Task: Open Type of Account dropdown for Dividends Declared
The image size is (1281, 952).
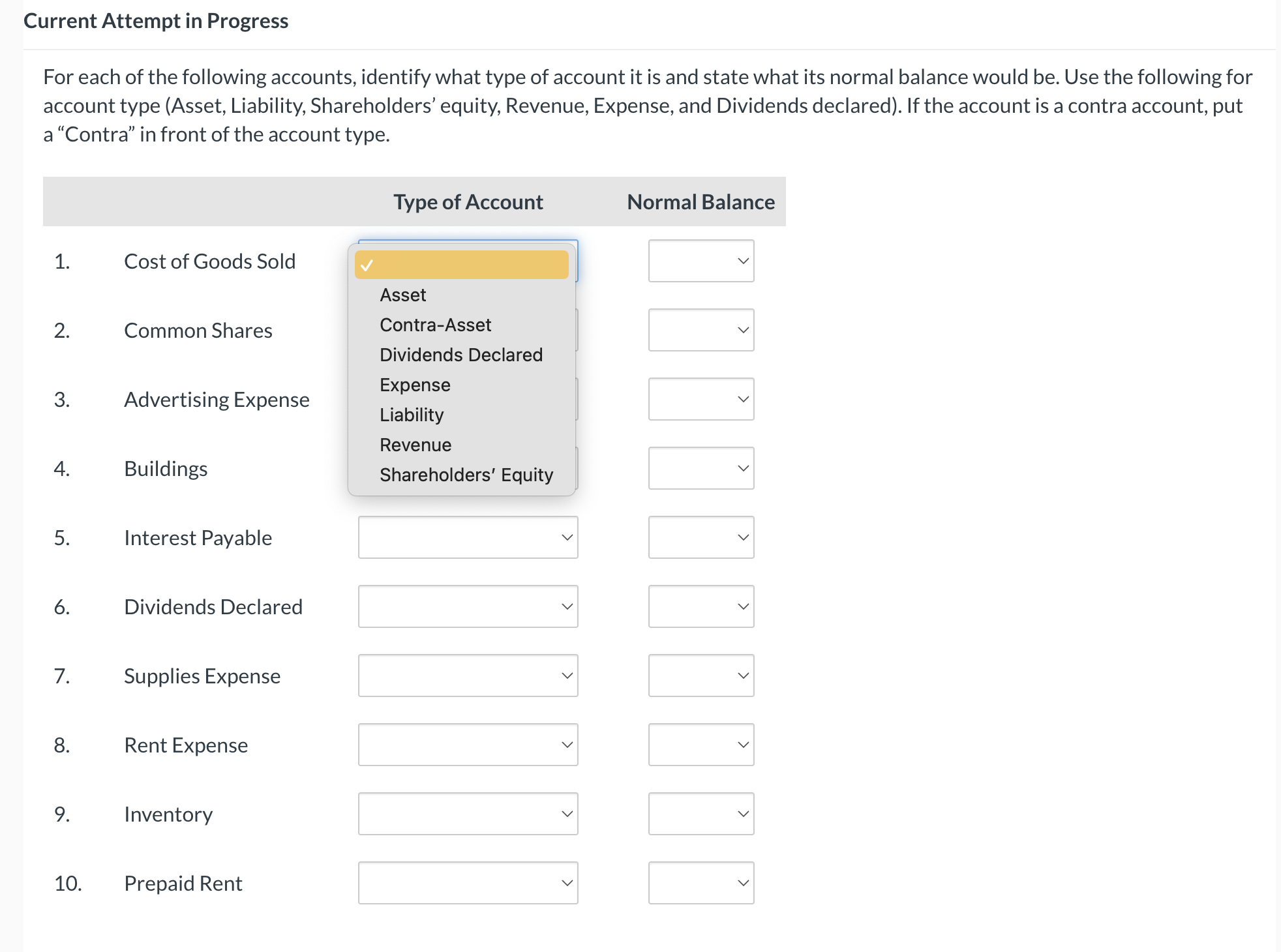Action: [468, 606]
